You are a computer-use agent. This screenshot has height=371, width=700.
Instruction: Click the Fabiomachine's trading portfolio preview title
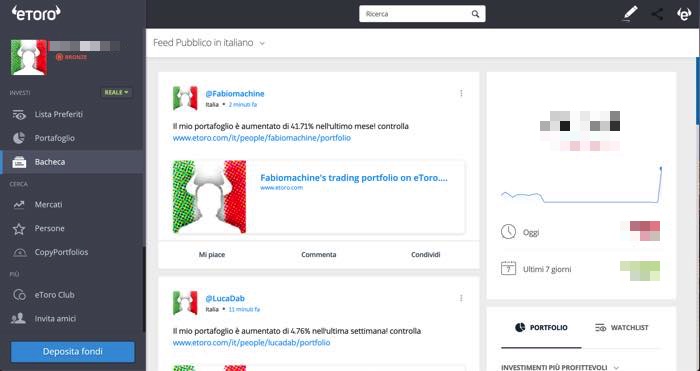point(354,178)
